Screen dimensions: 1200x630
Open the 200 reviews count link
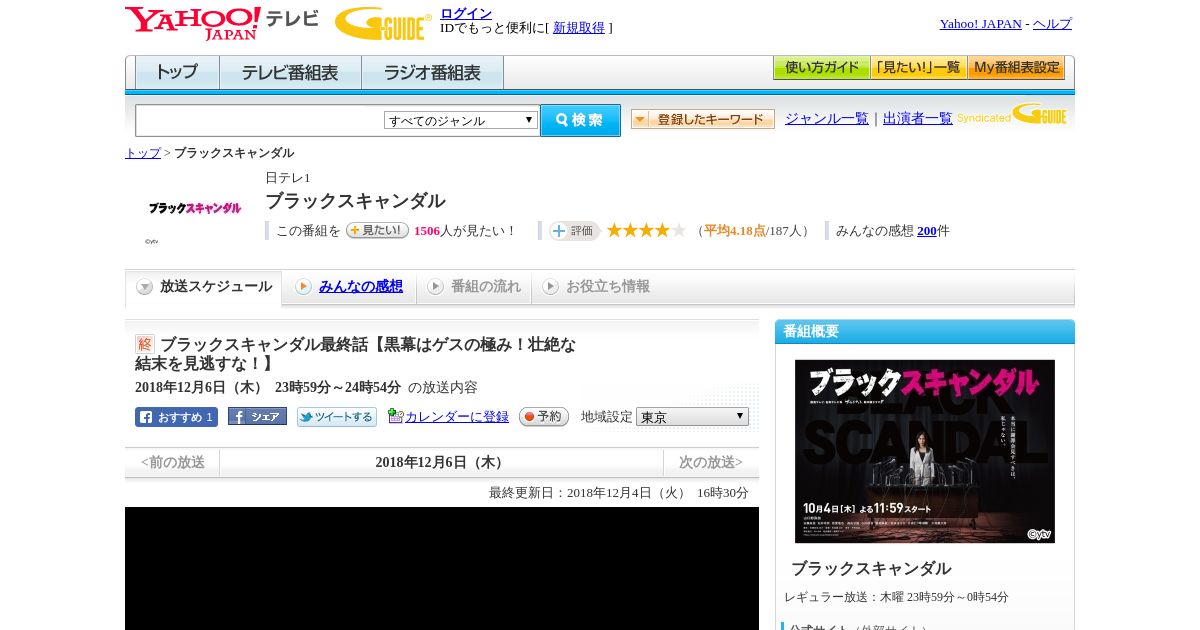[x=927, y=231]
